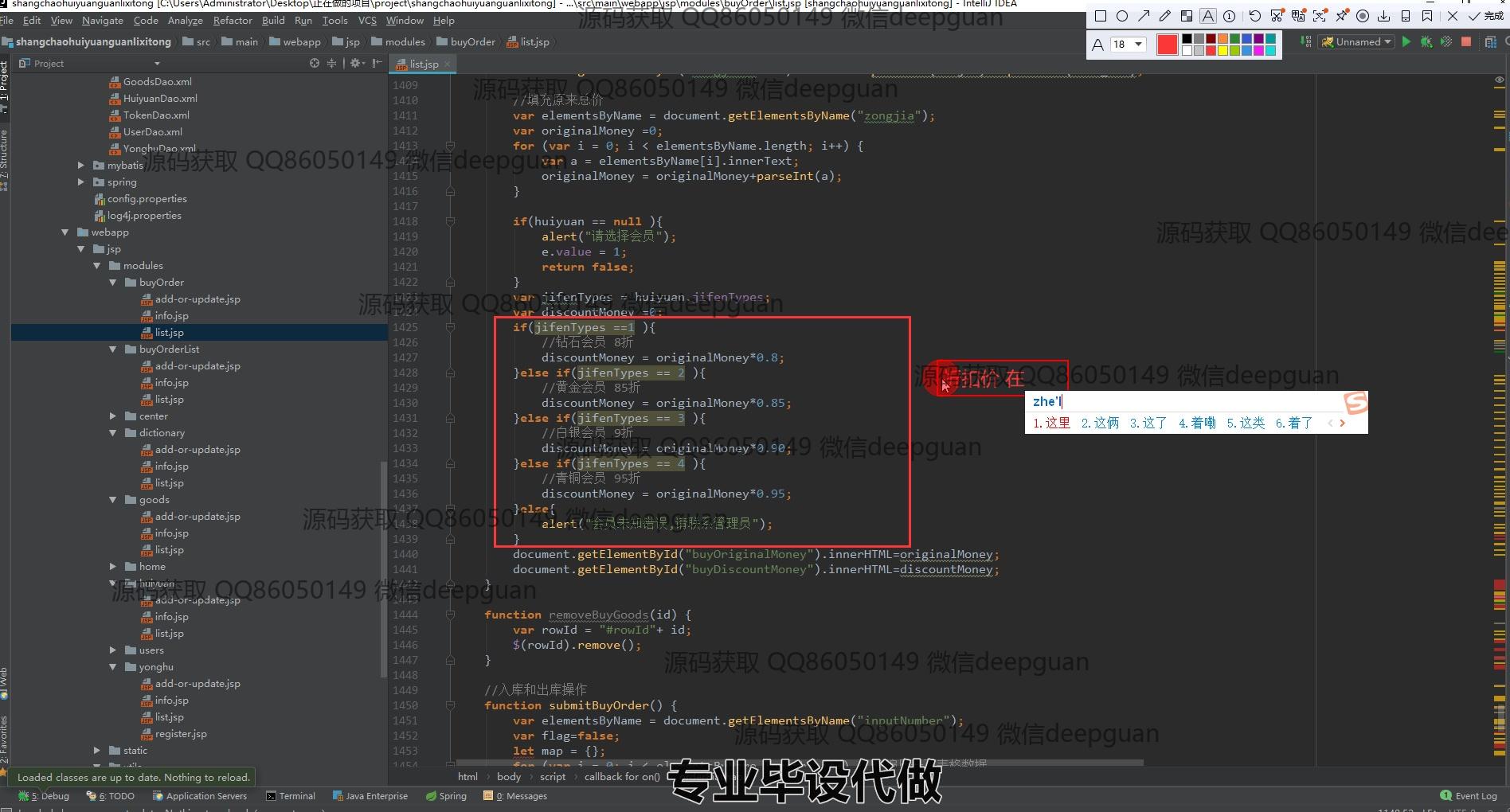Click the undo annotation icon
The image size is (1510, 812).
[x=1255, y=16]
